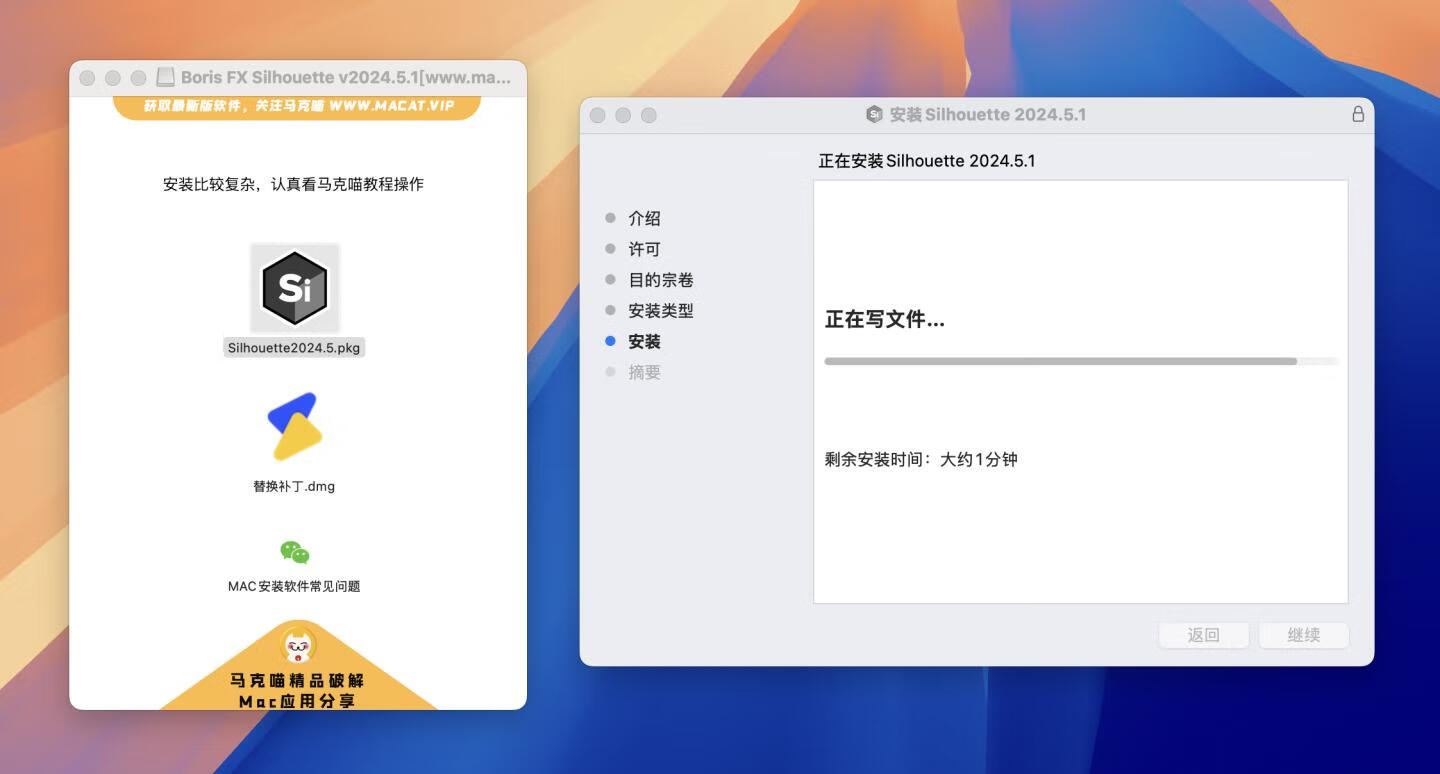The image size is (1440, 774).
Task: Click the 返回 button in installer
Action: coord(1204,635)
